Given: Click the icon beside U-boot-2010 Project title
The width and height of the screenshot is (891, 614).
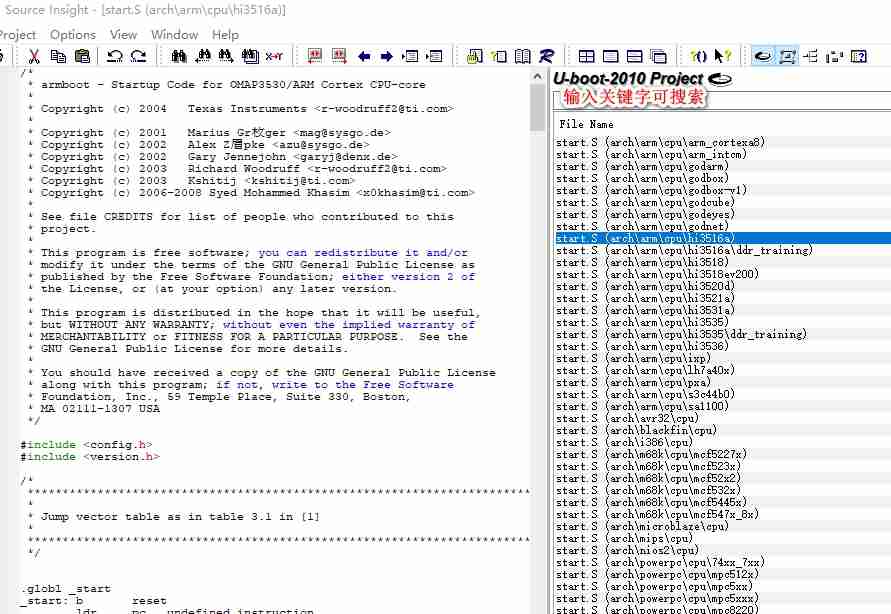Looking at the screenshot, I should [720, 79].
